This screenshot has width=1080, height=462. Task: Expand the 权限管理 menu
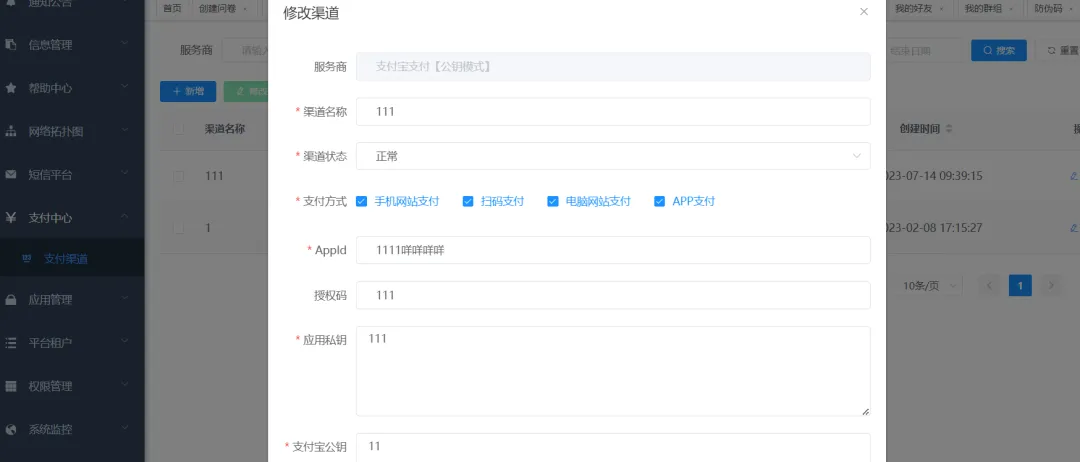pos(125,386)
